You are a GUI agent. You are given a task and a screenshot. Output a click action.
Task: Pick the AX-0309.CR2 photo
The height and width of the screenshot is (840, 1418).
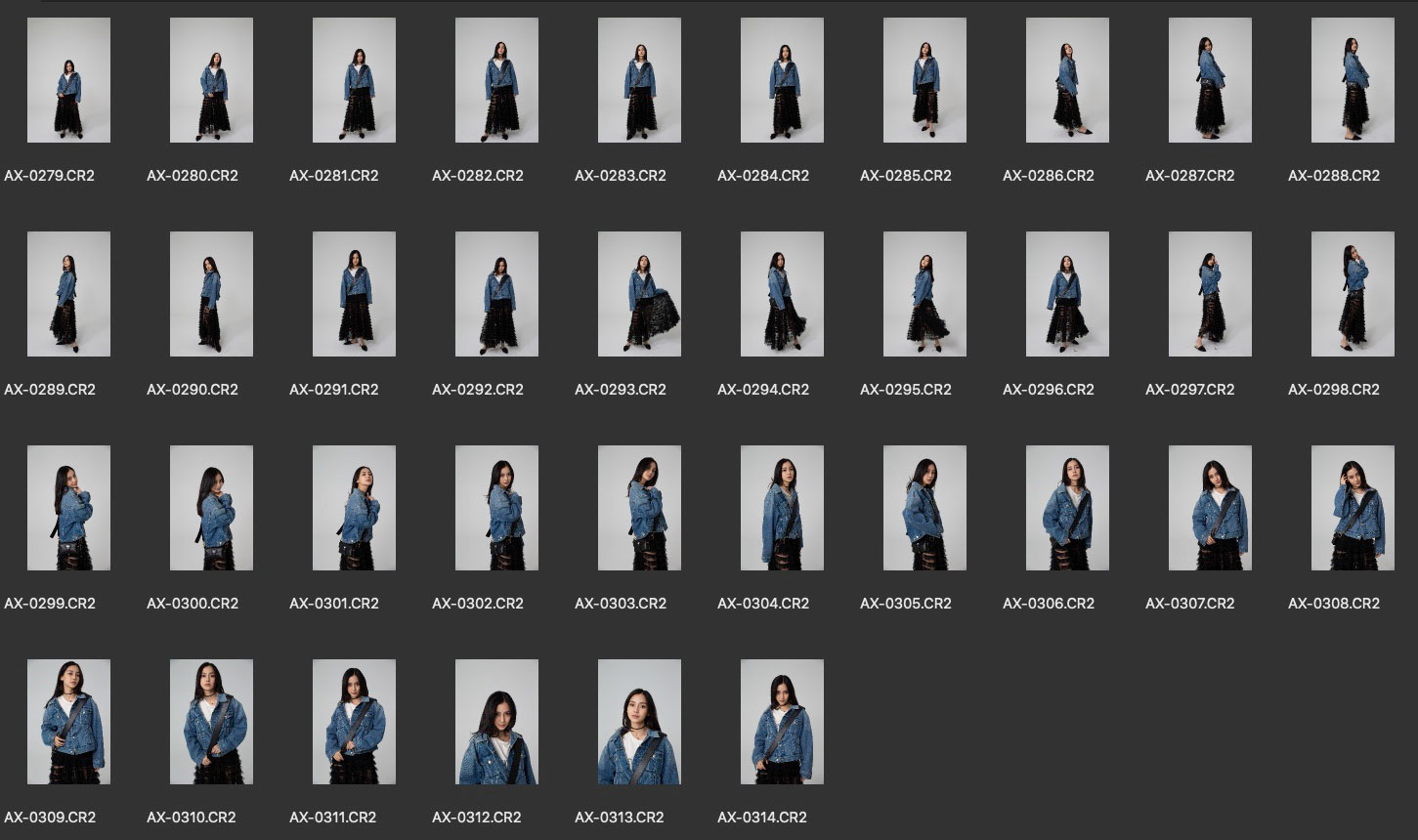pos(68,722)
